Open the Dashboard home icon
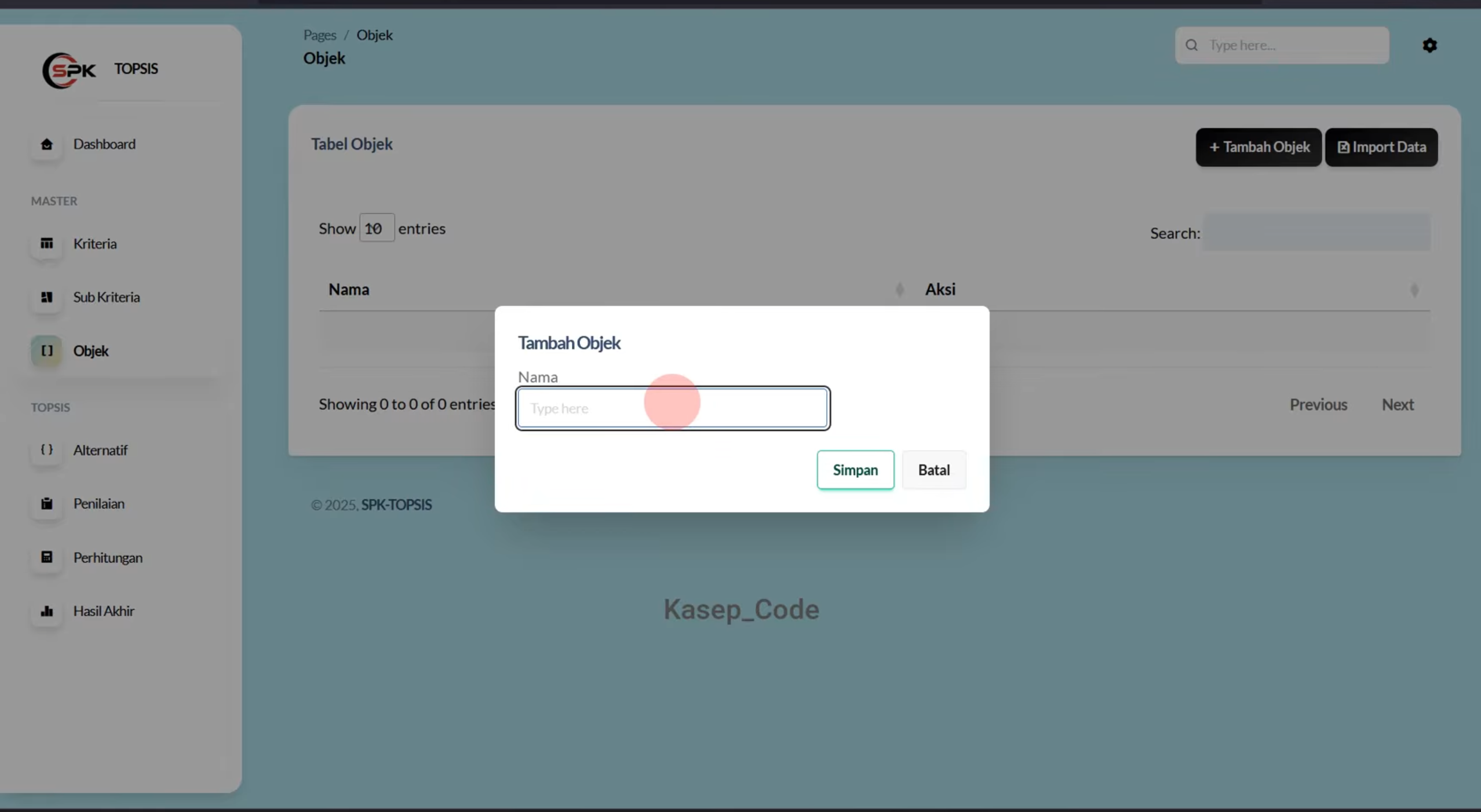This screenshot has height=812, width=1481. pyautogui.click(x=47, y=144)
